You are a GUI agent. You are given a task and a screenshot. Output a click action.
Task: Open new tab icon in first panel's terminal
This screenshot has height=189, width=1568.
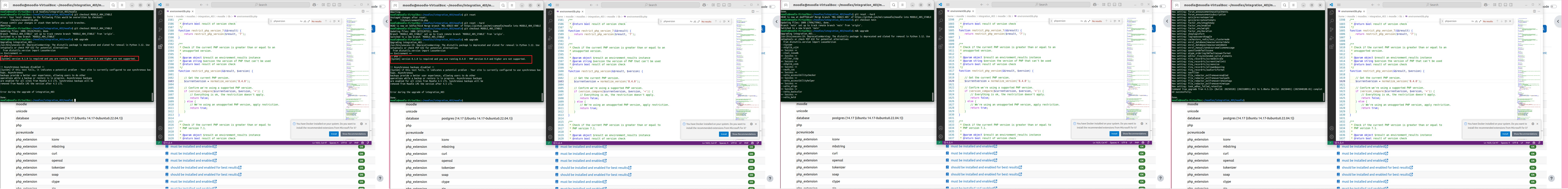(5, 5)
